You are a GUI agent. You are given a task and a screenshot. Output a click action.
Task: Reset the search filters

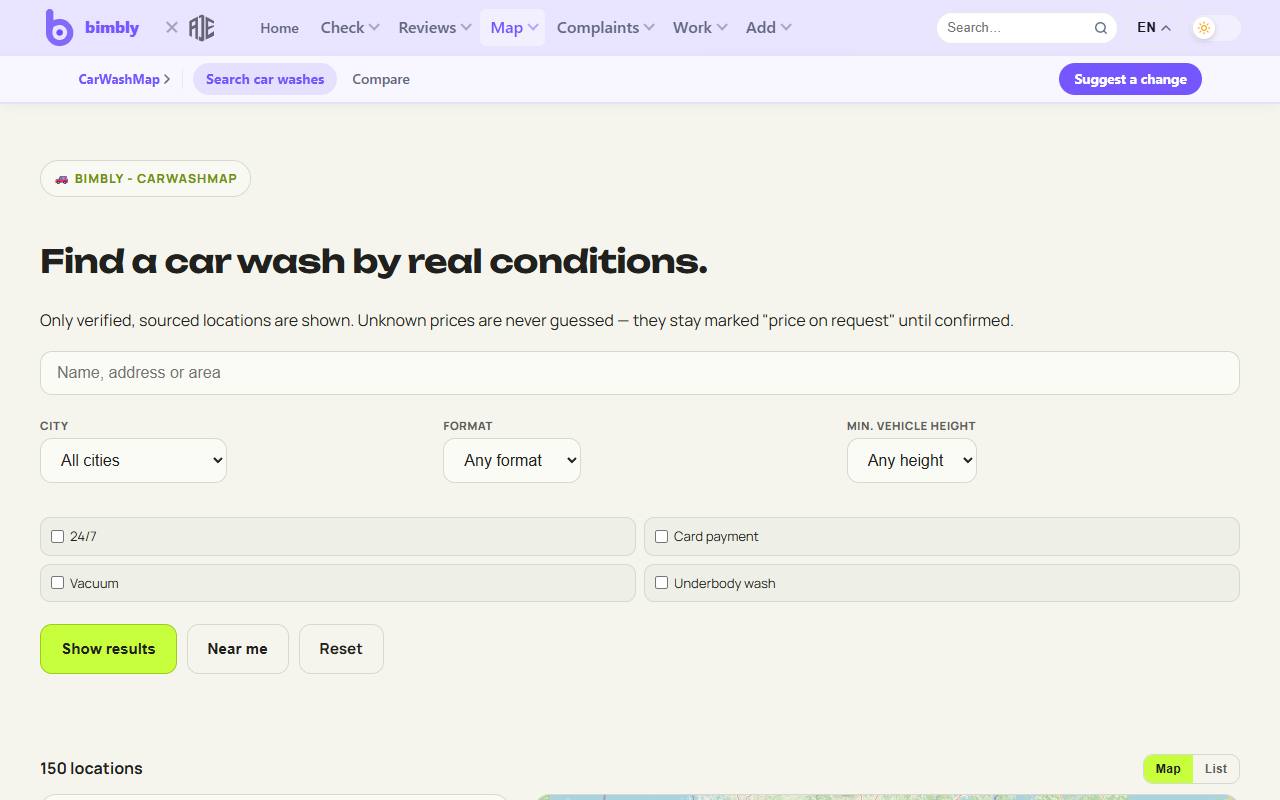(x=341, y=649)
